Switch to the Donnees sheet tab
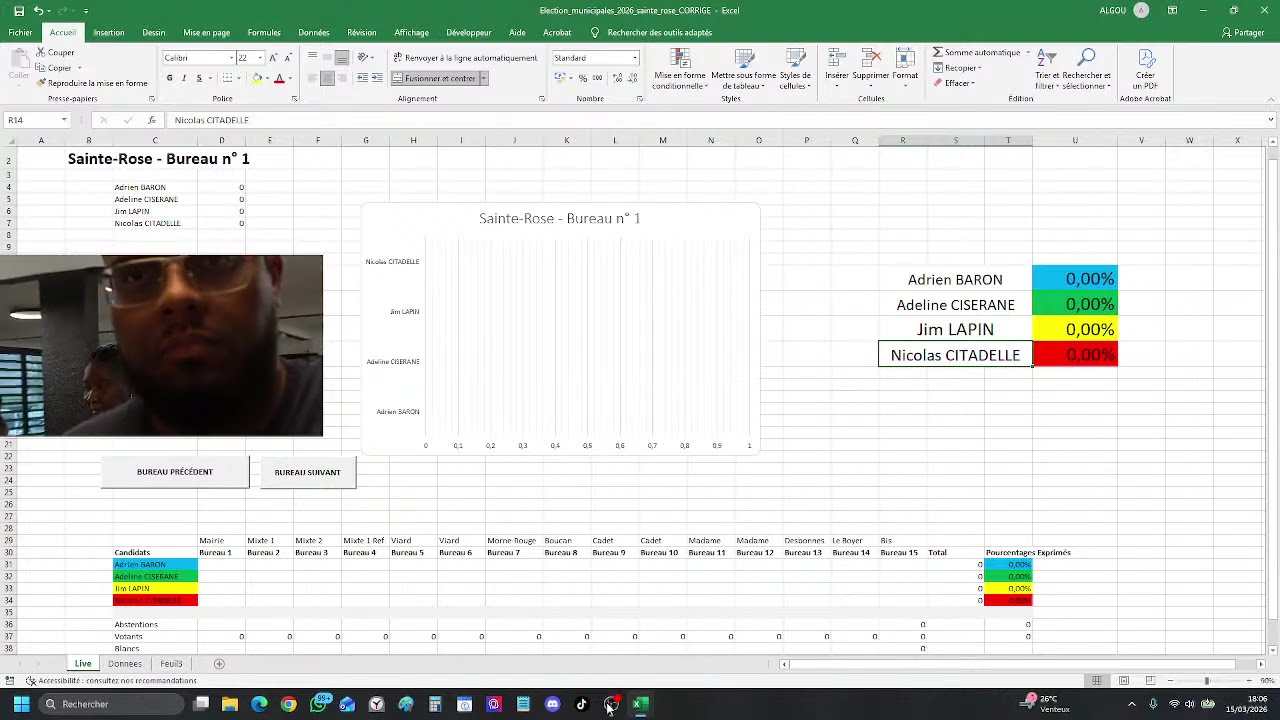 [125, 664]
